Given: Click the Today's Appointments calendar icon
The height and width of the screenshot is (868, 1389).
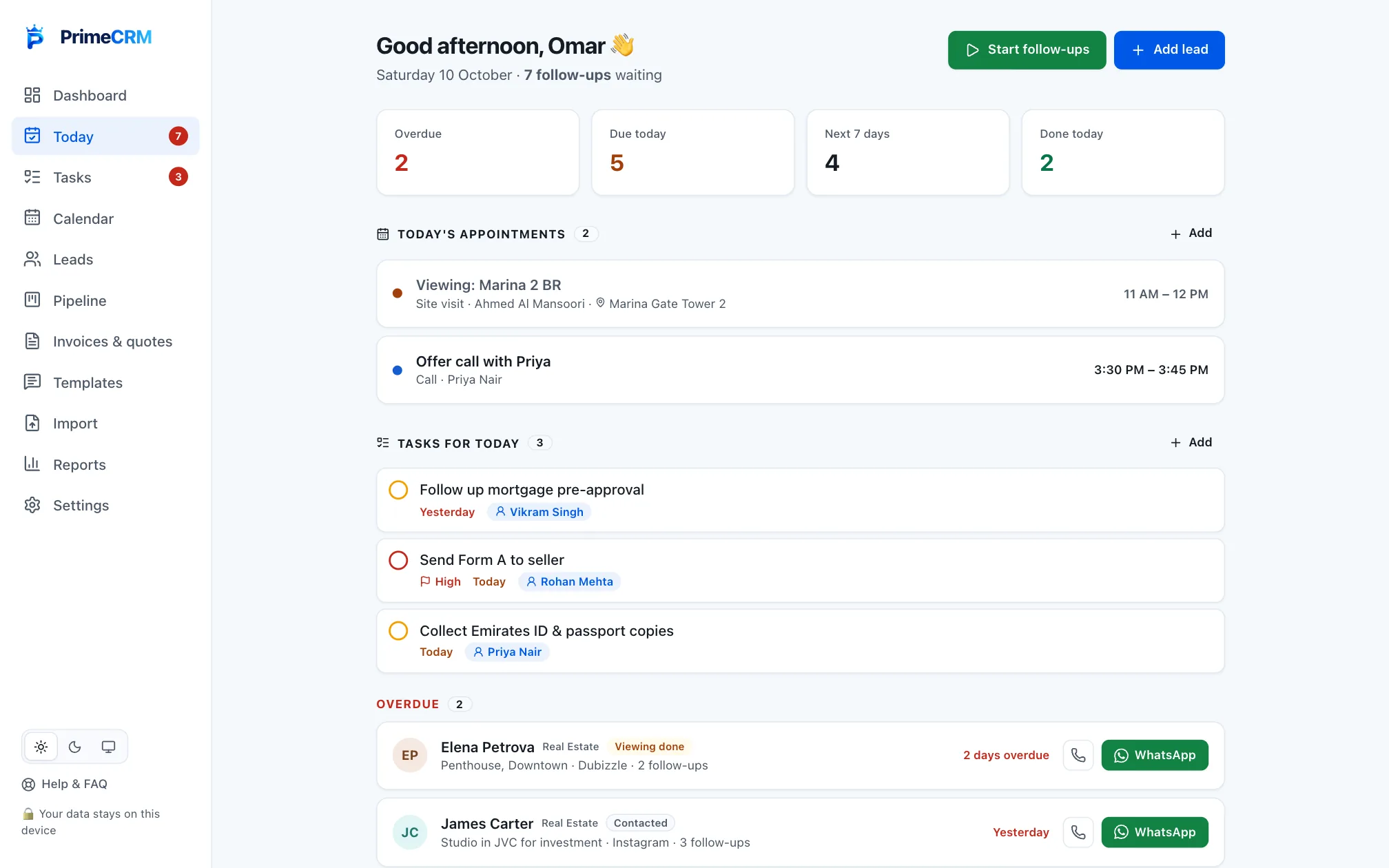Looking at the screenshot, I should 383,234.
